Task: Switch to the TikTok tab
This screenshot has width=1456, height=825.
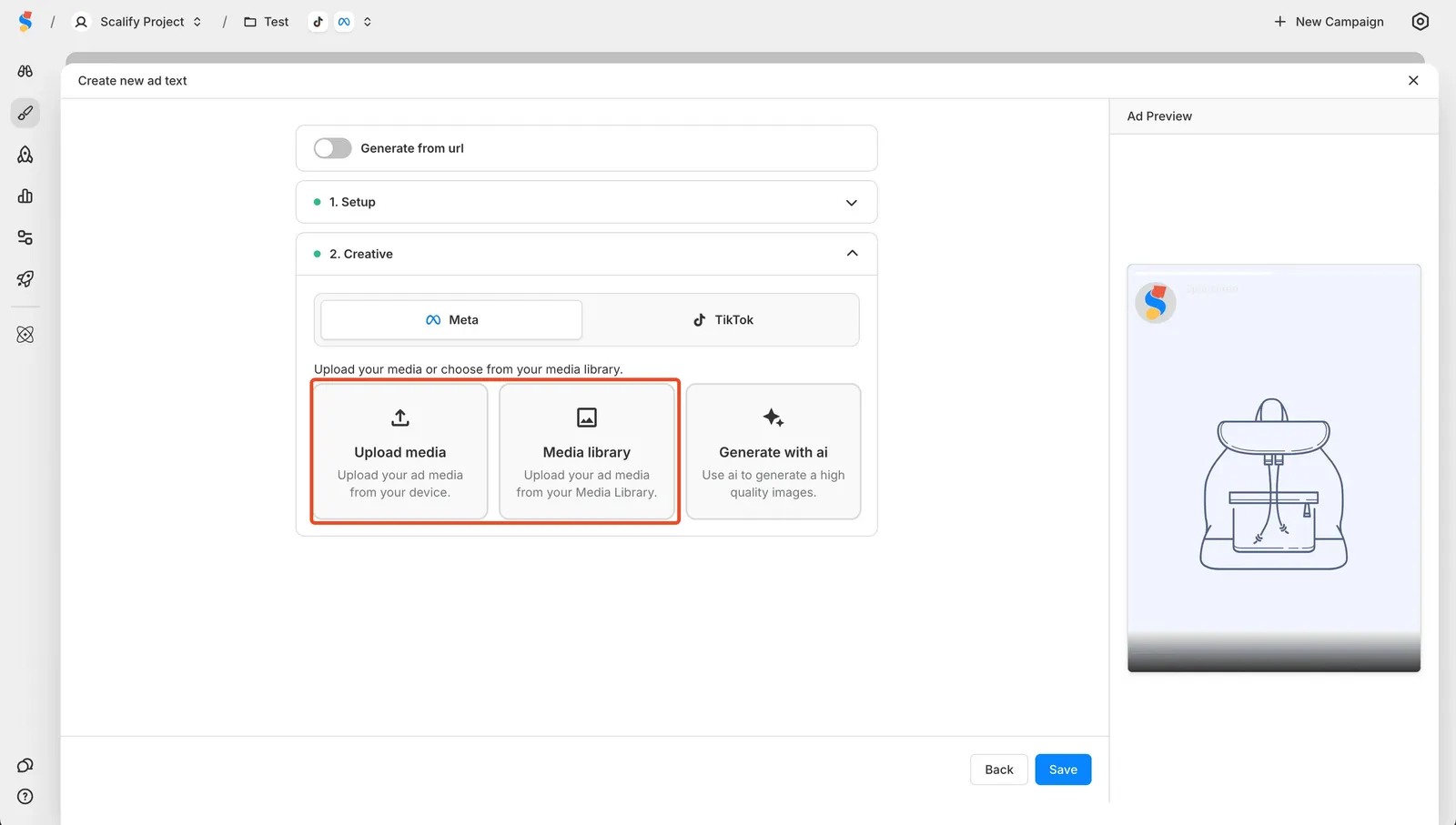Action: coord(723,320)
